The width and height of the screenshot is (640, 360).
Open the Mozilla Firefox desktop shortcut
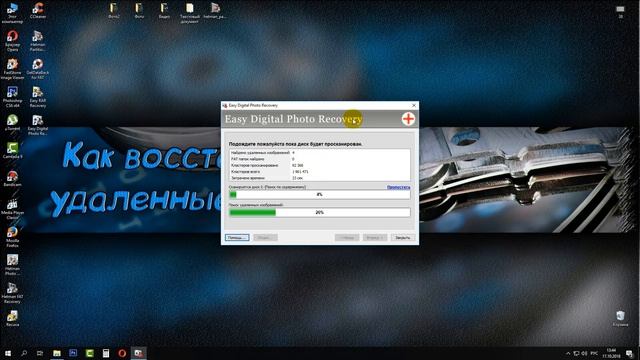click(x=12, y=237)
